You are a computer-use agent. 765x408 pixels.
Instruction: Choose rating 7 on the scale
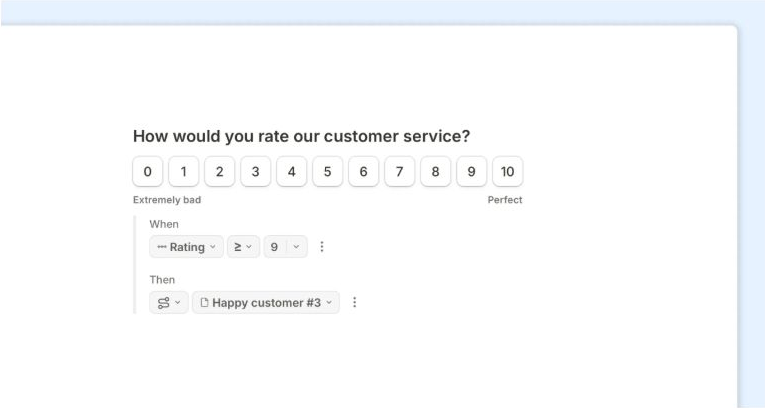pyautogui.click(x=400, y=171)
